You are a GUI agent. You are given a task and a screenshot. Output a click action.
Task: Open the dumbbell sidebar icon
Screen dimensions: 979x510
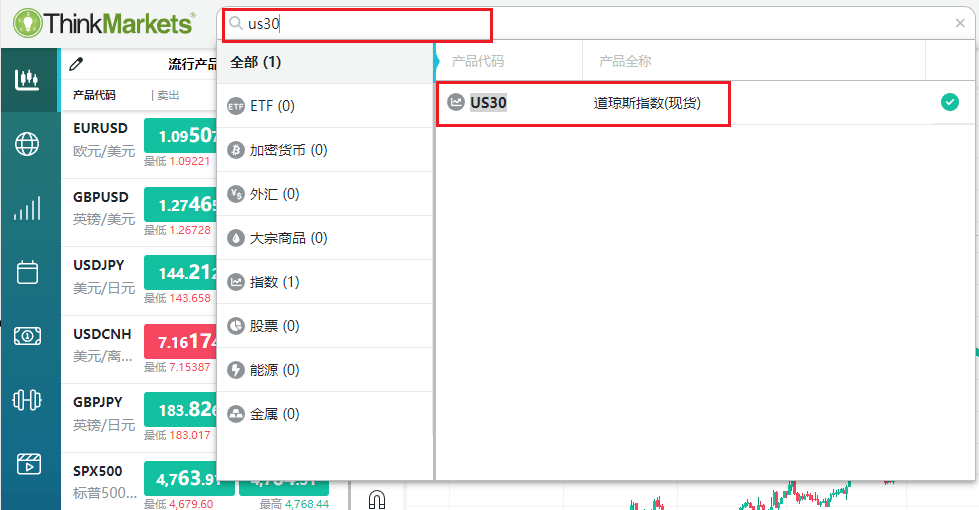[x=27, y=400]
